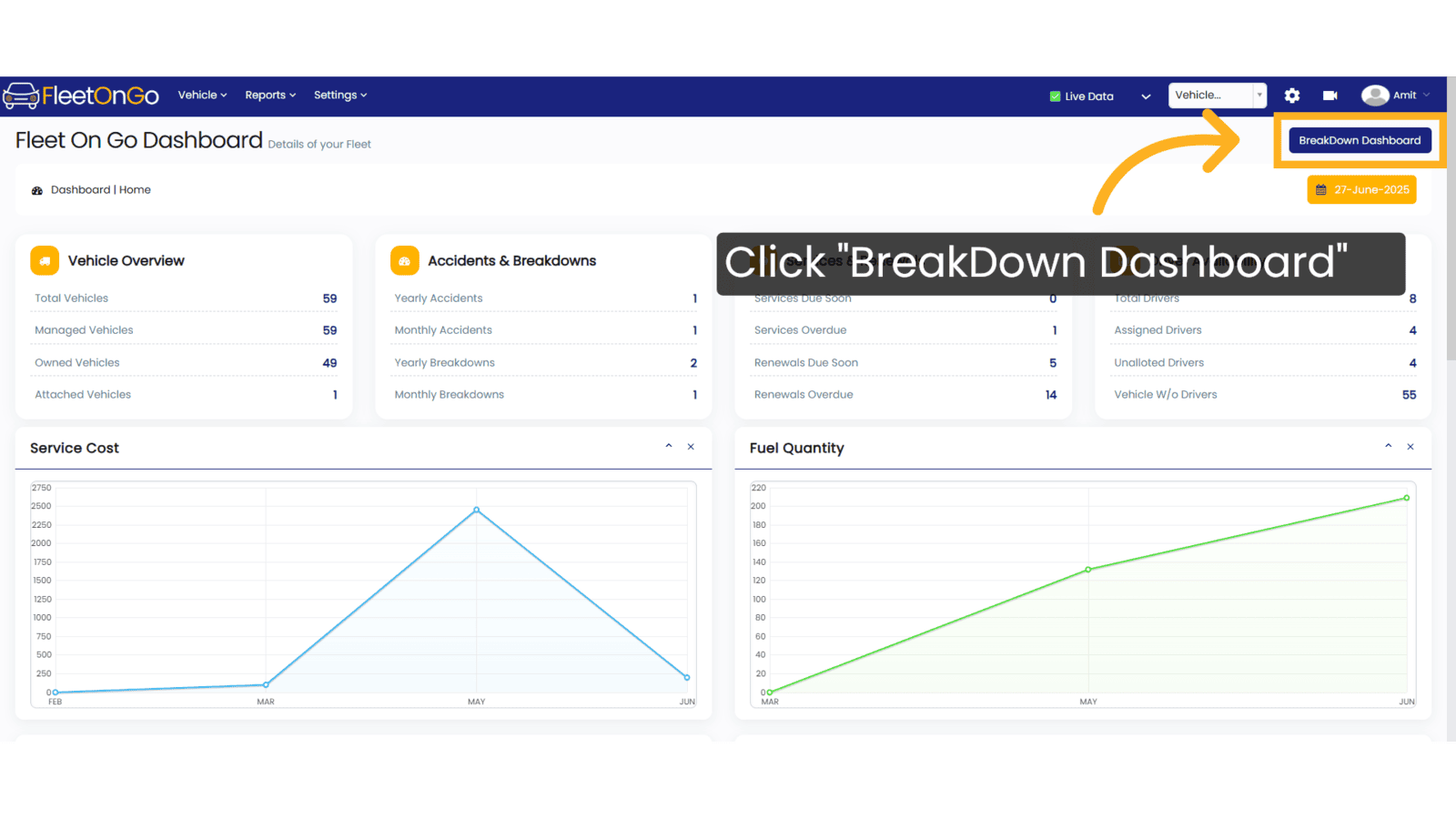Click Unalloted Drivers row
The width and height of the screenshot is (1456, 819).
point(1264,362)
